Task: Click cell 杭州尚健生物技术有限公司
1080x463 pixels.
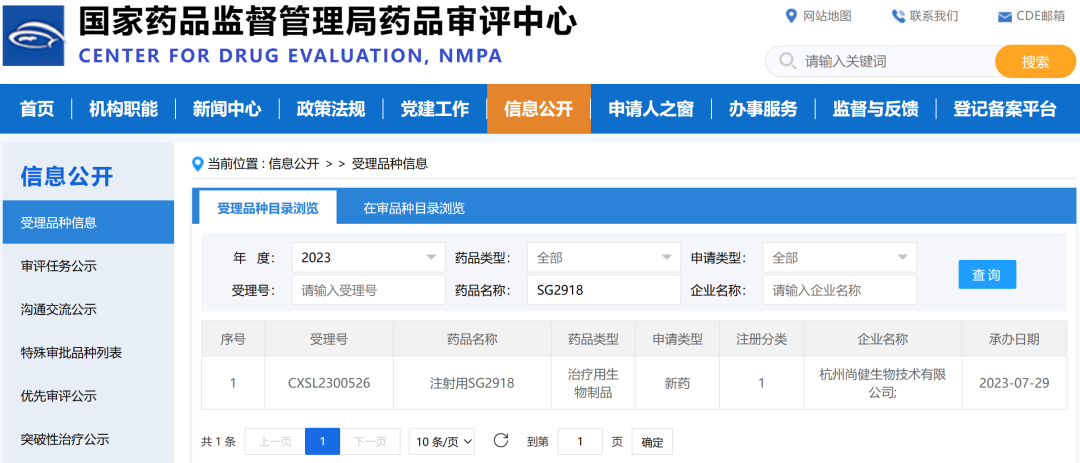Action: click(882, 384)
